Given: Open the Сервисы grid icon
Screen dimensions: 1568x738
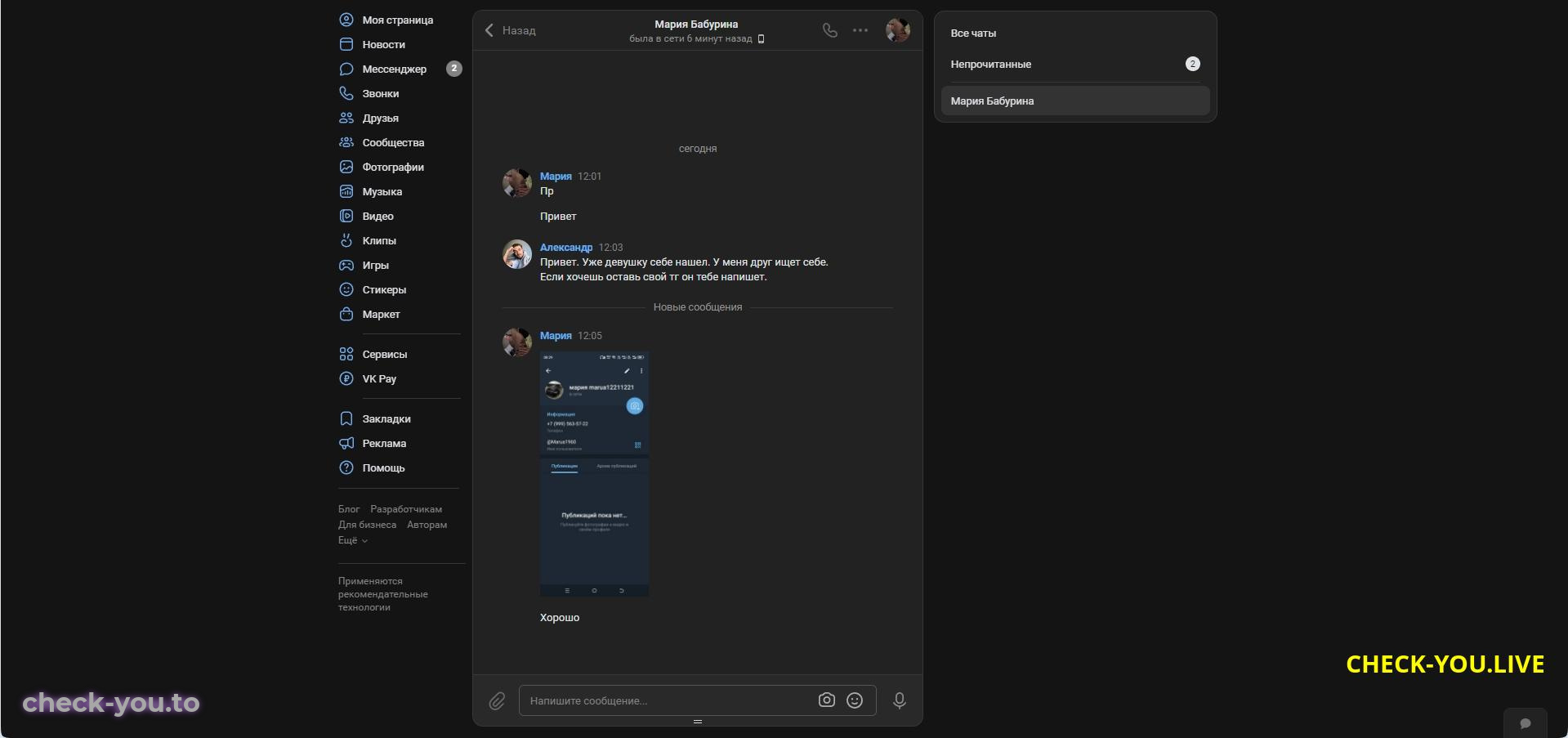Looking at the screenshot, I should [x=346, y=354].
